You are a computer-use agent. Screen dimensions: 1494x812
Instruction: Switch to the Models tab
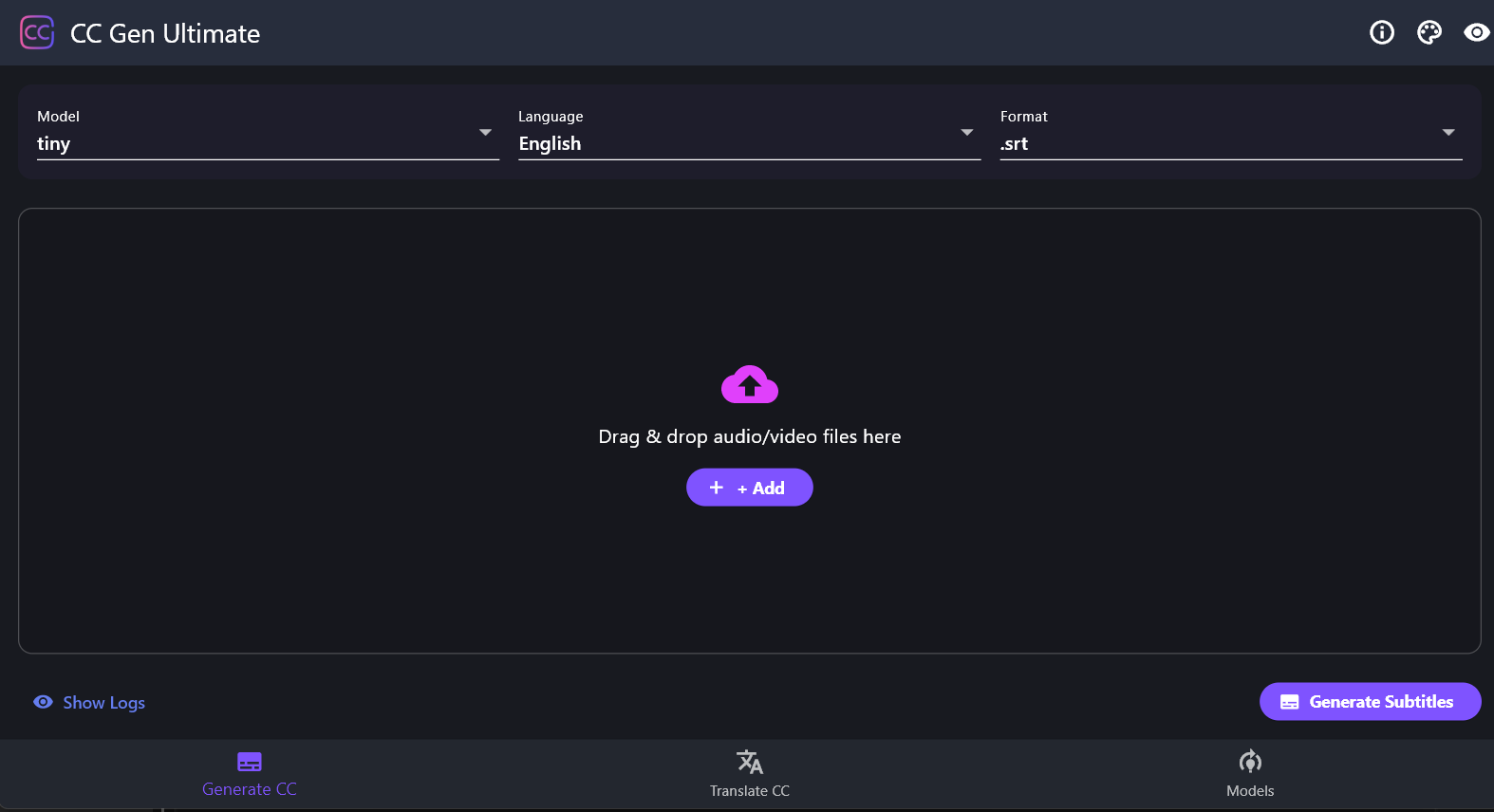click(x=1250, y=775)
